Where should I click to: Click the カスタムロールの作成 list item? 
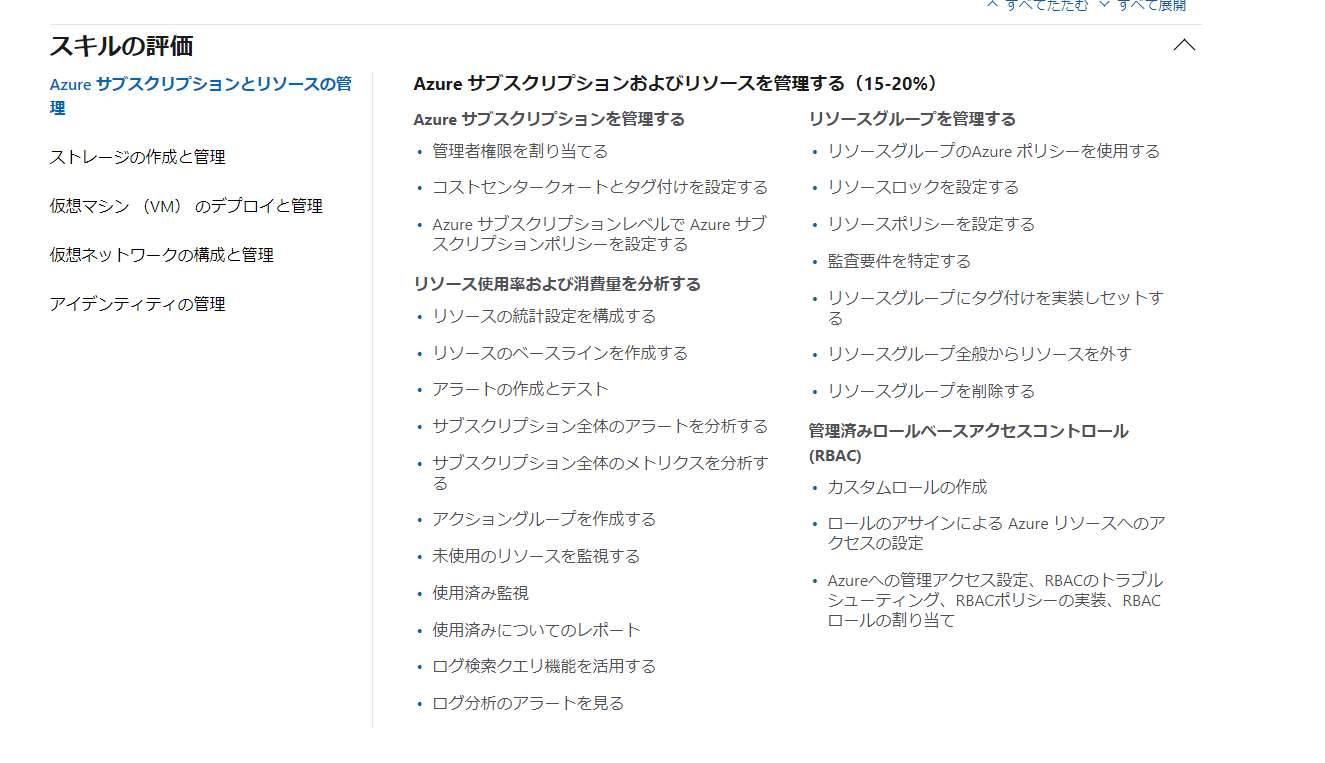[907, 487]
